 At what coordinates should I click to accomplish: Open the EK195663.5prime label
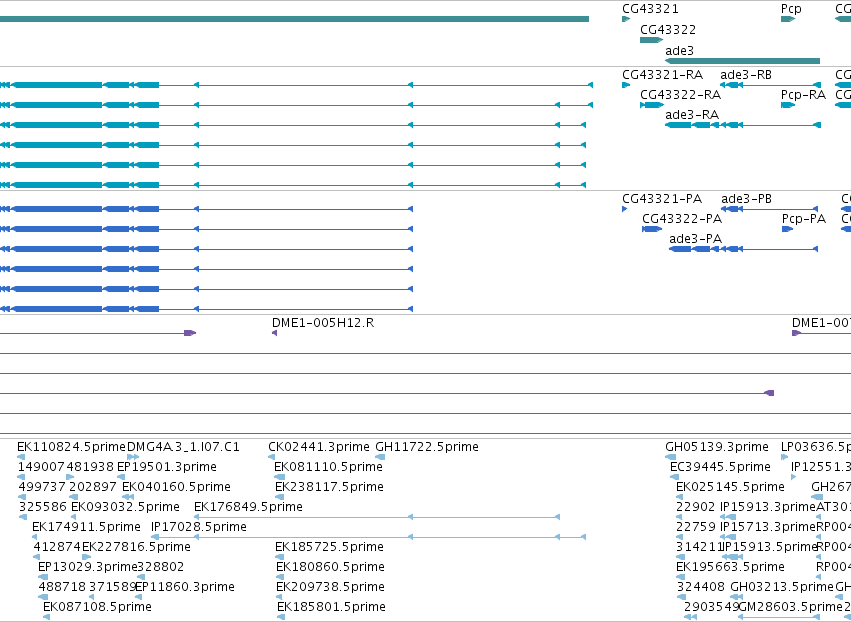click(731, 567)
